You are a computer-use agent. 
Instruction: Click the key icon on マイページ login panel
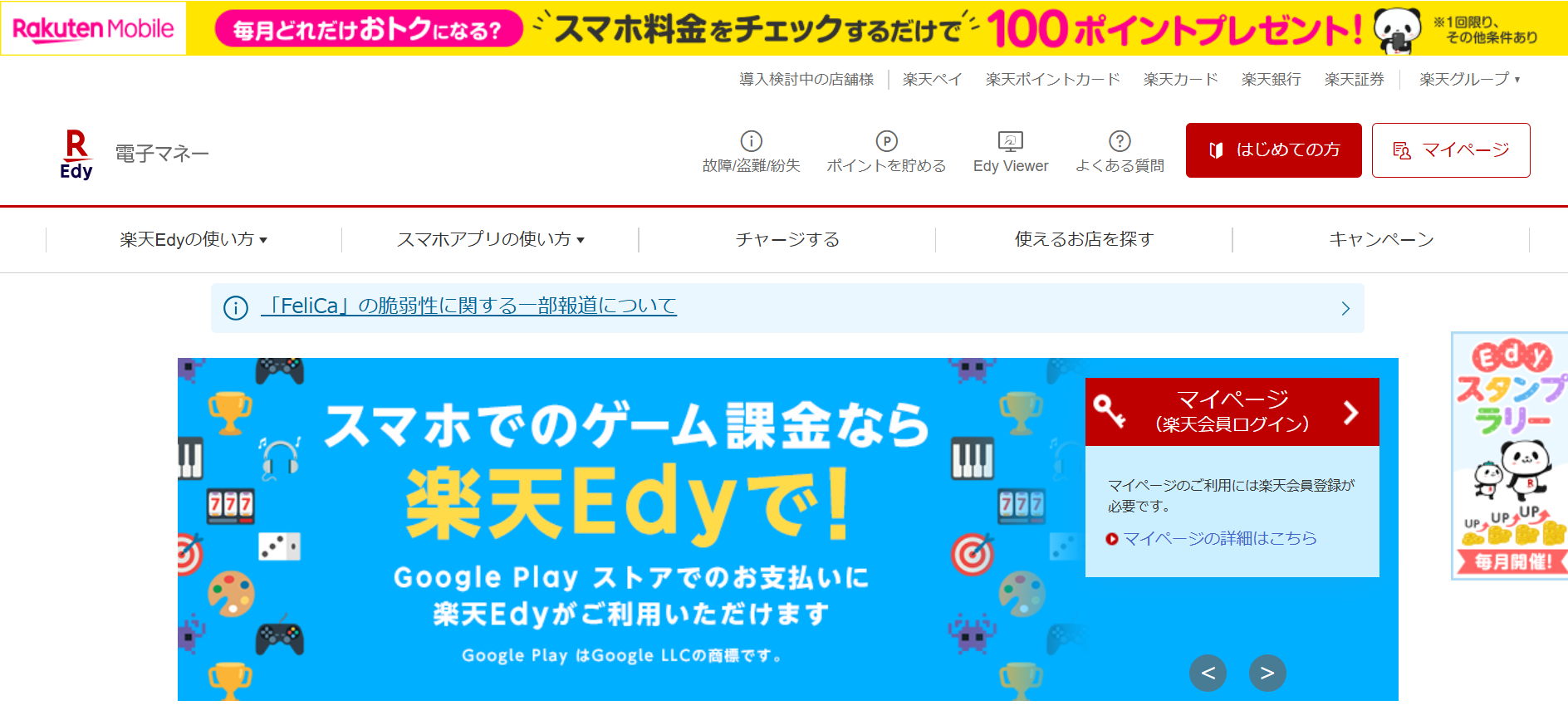tap(1110, 410)
